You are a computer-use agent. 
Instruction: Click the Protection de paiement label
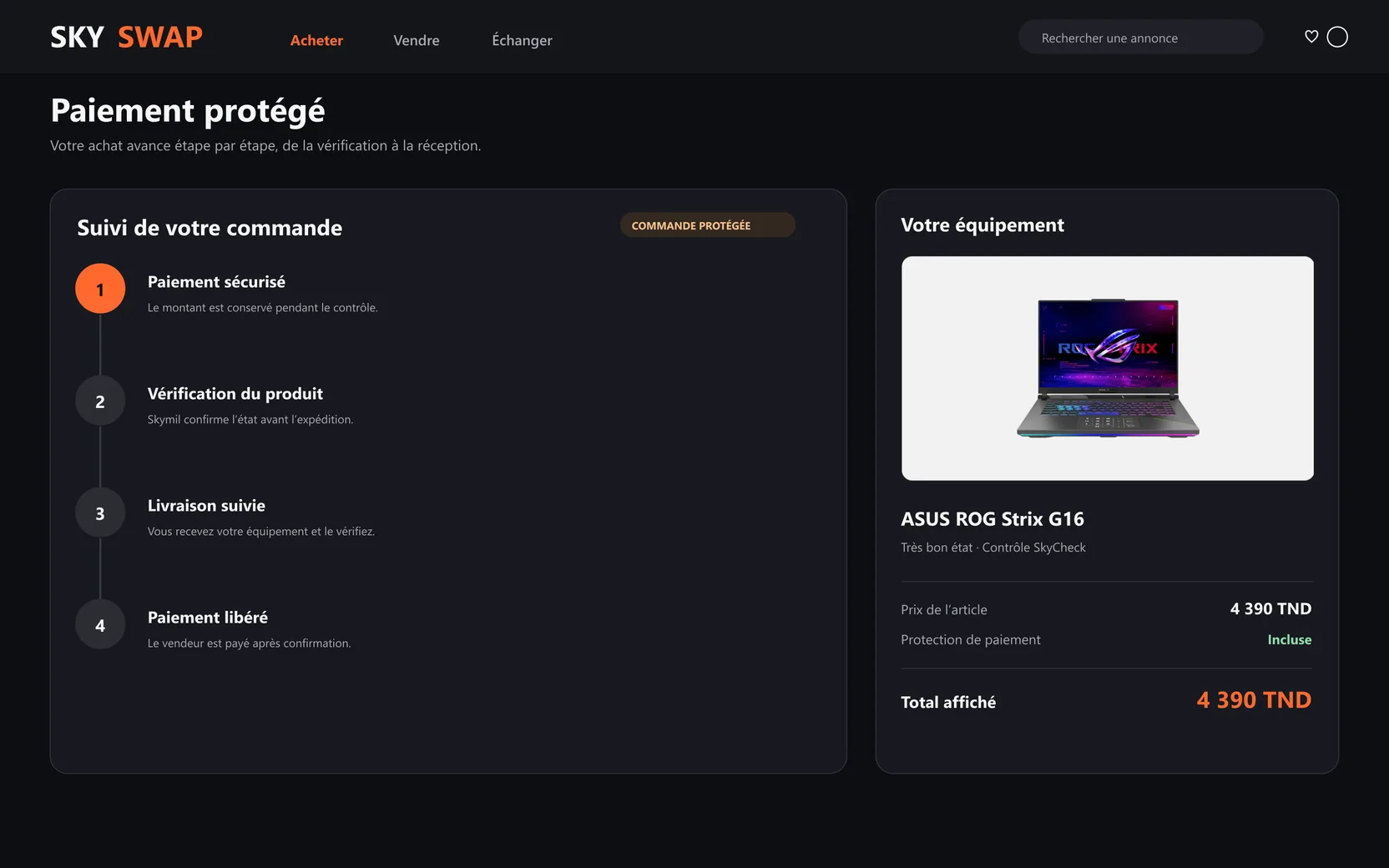[971, 640]
